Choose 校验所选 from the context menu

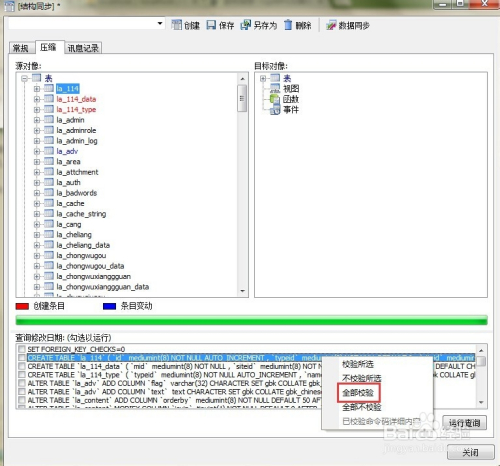click(x=358, y=364)
